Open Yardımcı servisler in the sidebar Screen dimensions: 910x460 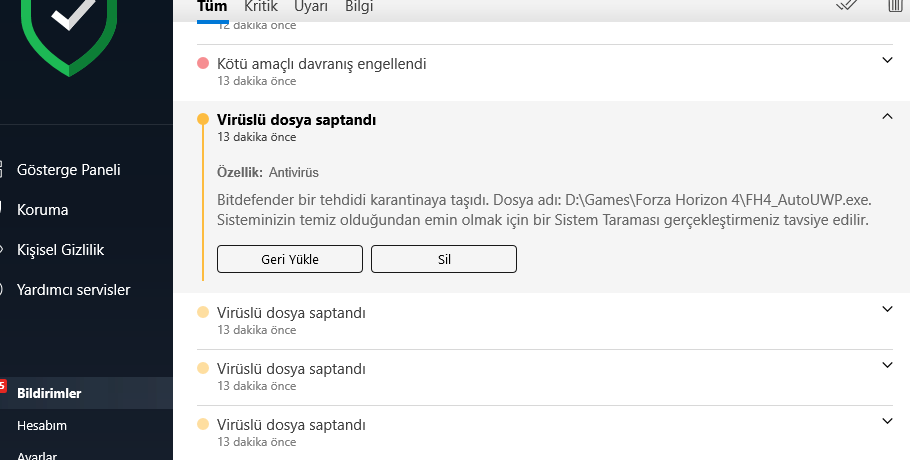pos(73,289)
